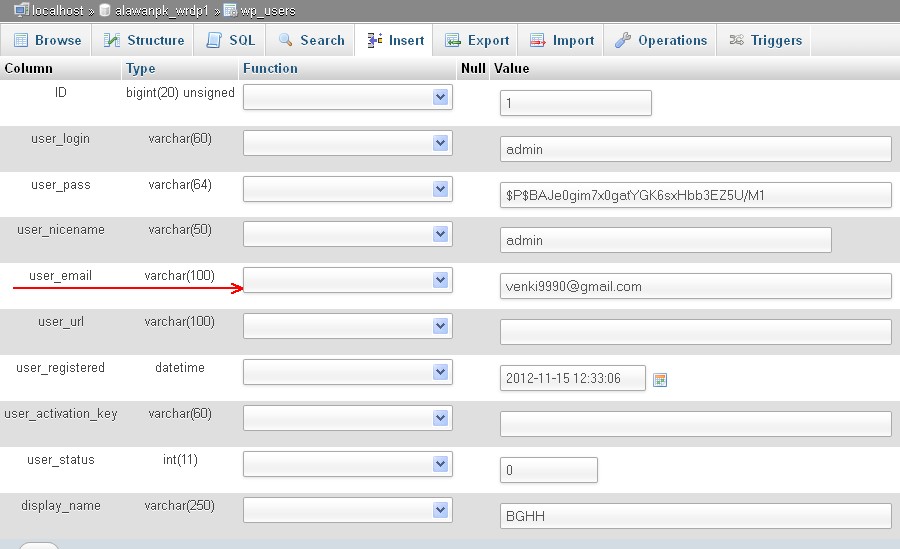Click the user_activation_key column name
900x549 pixels.
(61, 413)
